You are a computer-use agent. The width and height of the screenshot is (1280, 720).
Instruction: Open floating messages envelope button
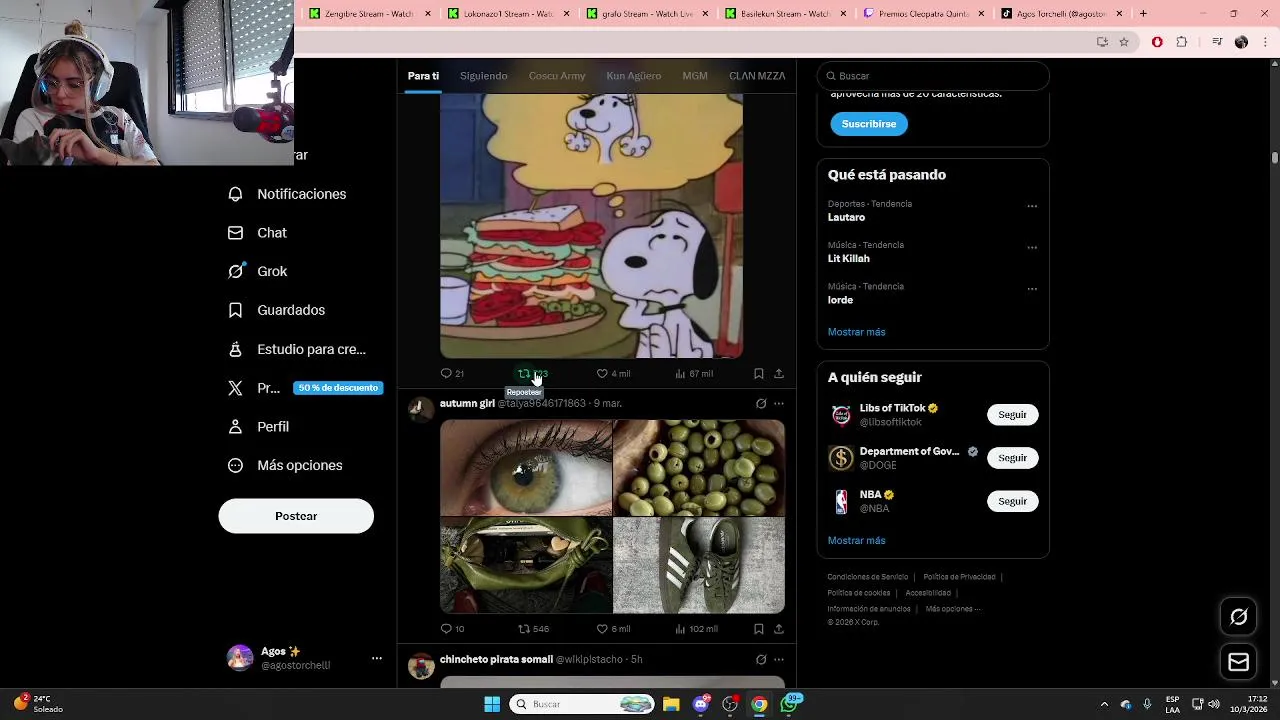(1238, 662)
